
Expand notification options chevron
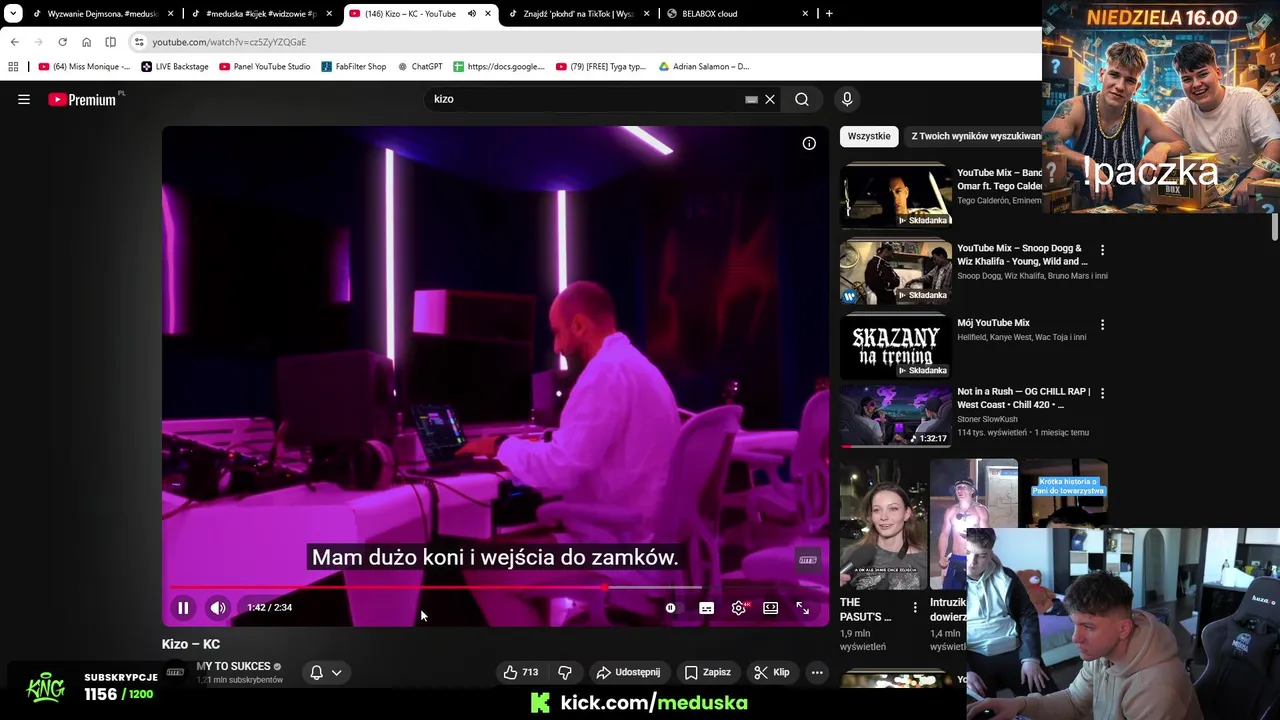tap(337, 672)
